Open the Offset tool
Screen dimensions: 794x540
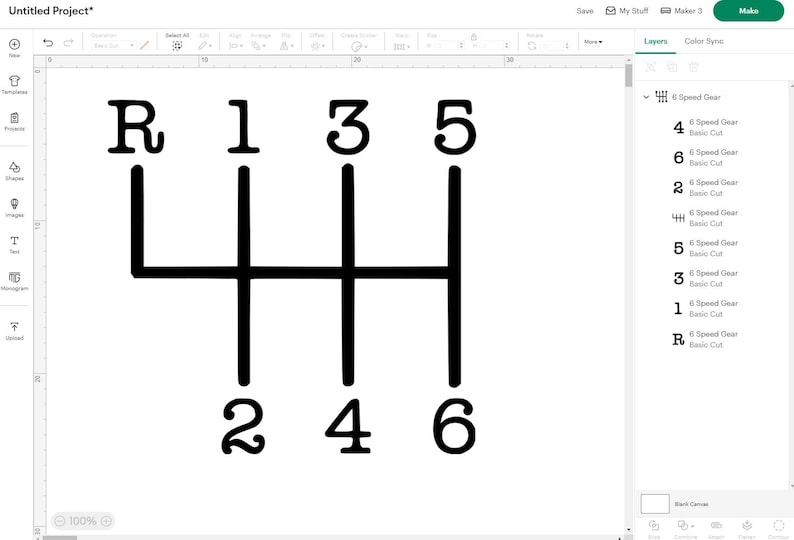(317, 46)
